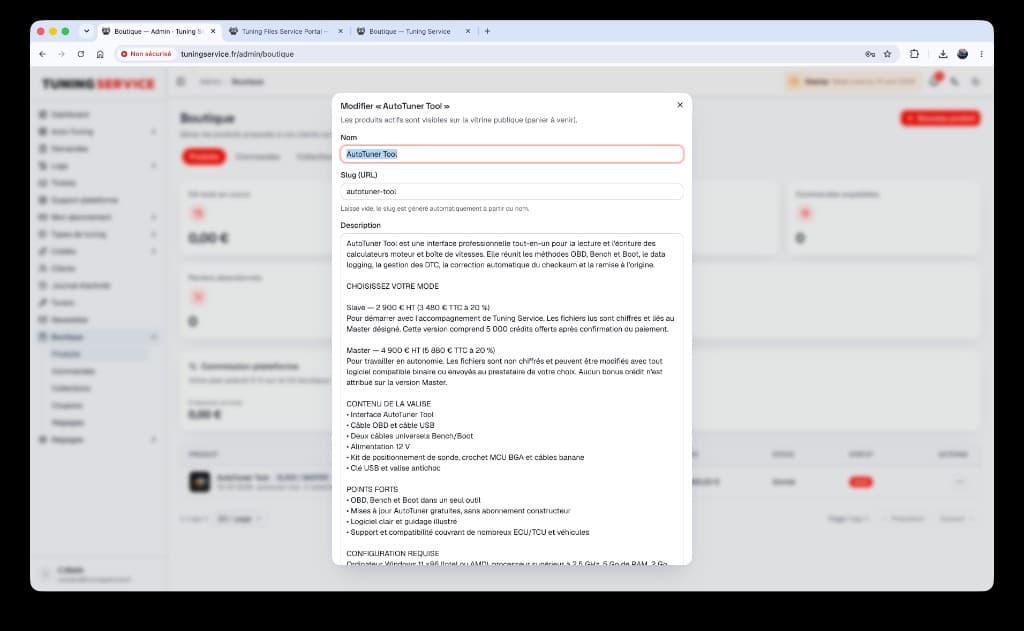
Task: Open the browser home page
Action: 100,54
